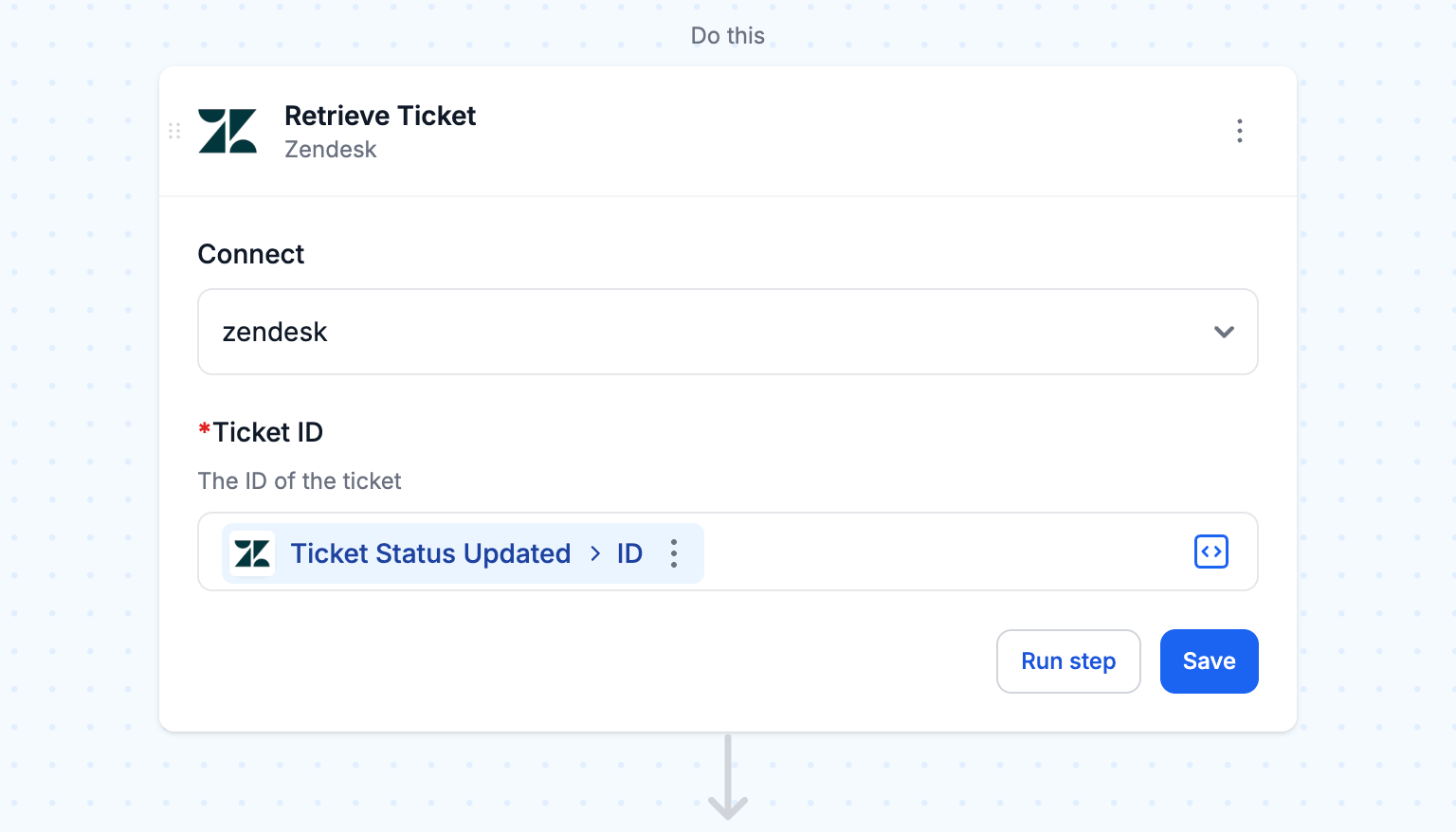Open the Ticket Status Updated pill's dots menu
This screenshot has height=832, width=1456.
click(674, 553)
